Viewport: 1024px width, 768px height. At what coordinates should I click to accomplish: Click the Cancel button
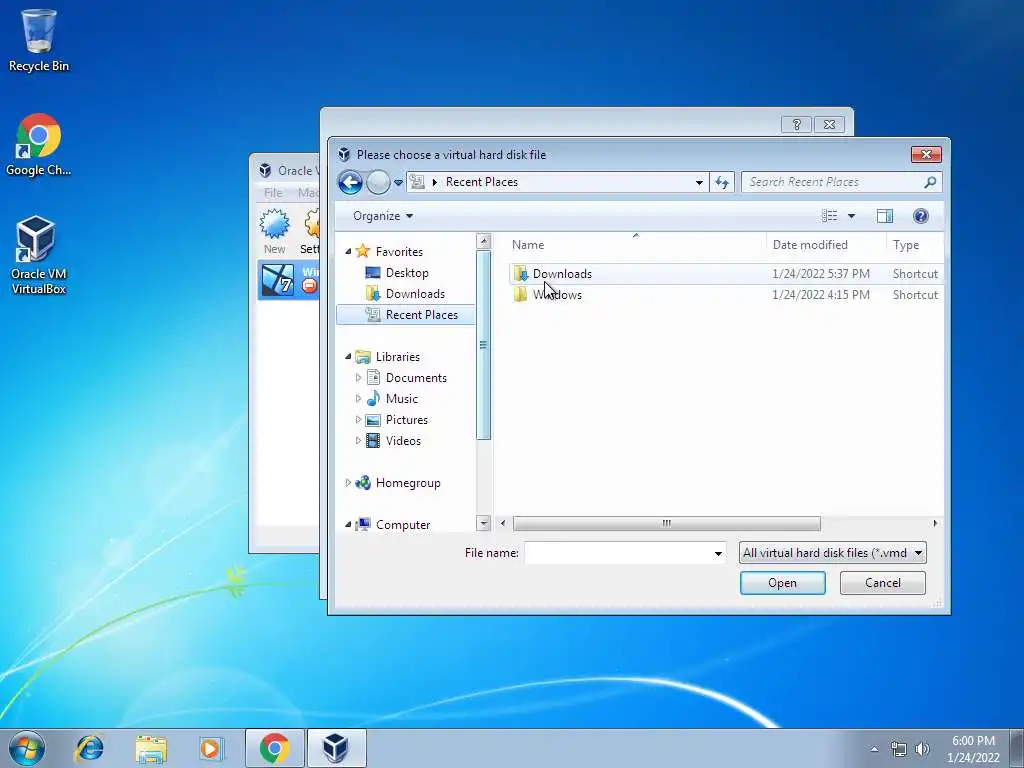(882, 583)
